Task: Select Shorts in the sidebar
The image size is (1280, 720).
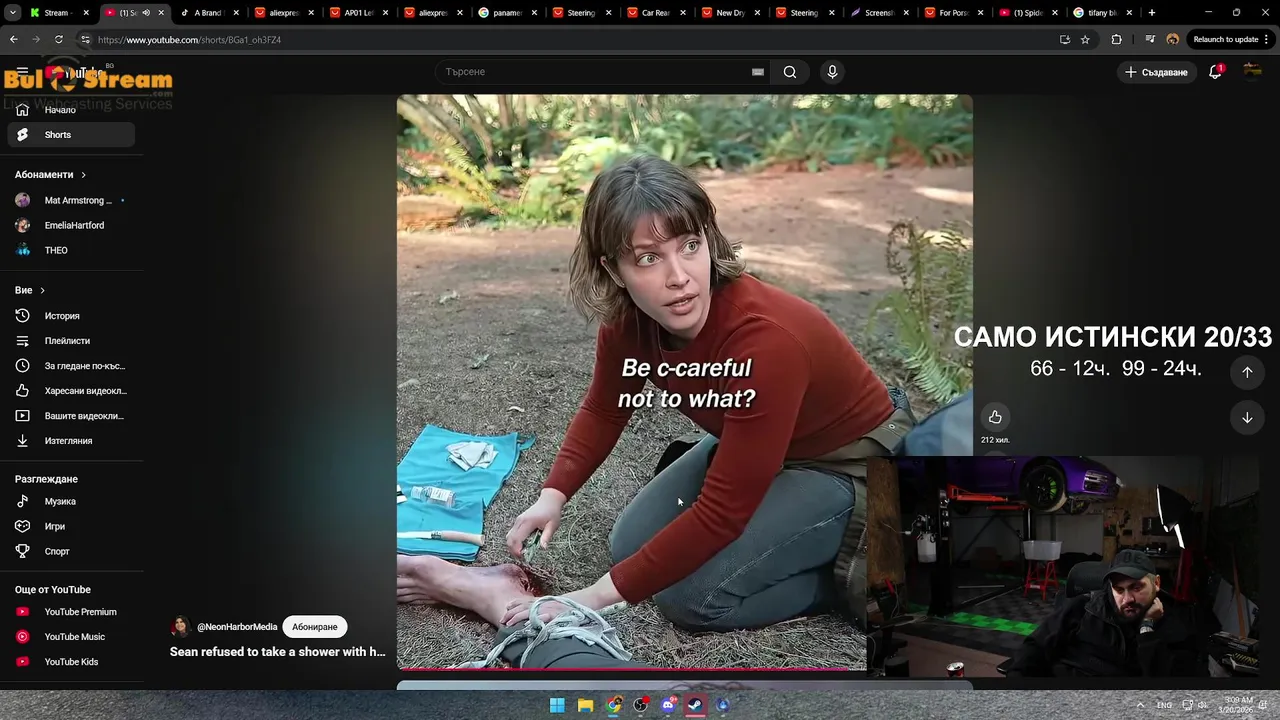Action: pos(71,135)
